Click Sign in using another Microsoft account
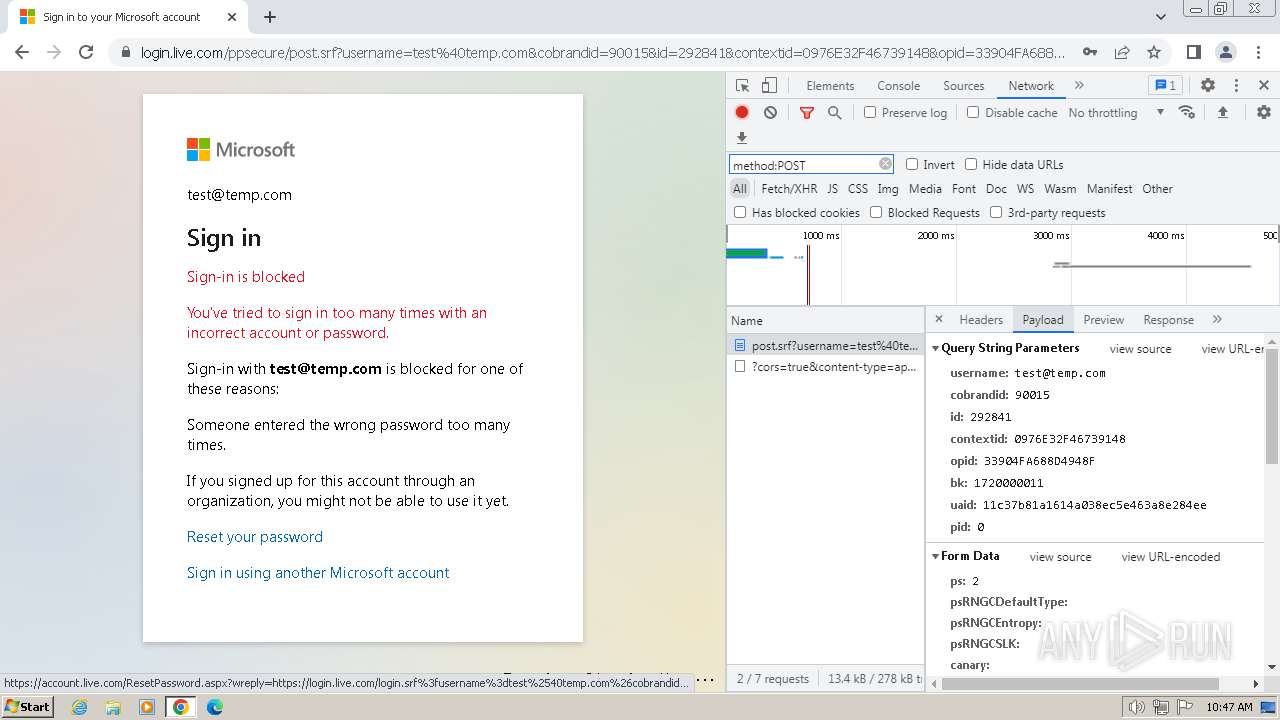Image resolution: width=1280 pixels, height=720 pixels. (318, 573)
